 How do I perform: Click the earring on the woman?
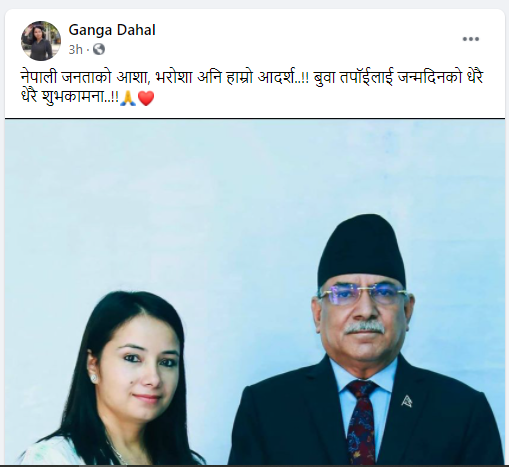tap(93, 378)
